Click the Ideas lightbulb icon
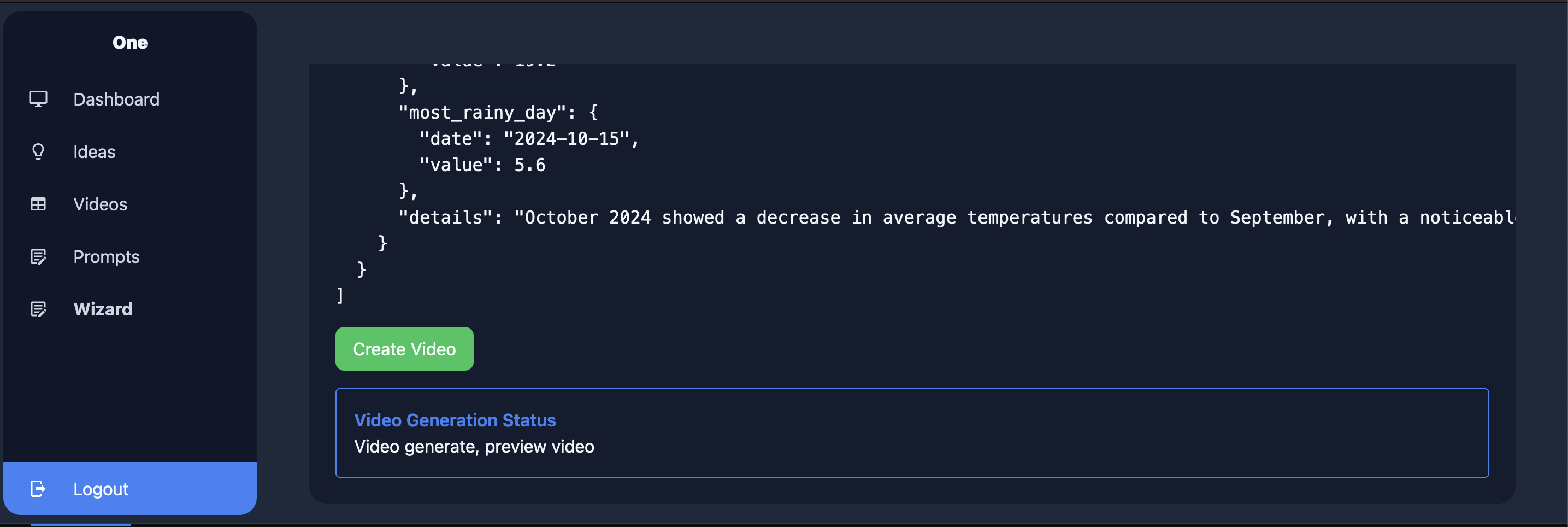 38,151
